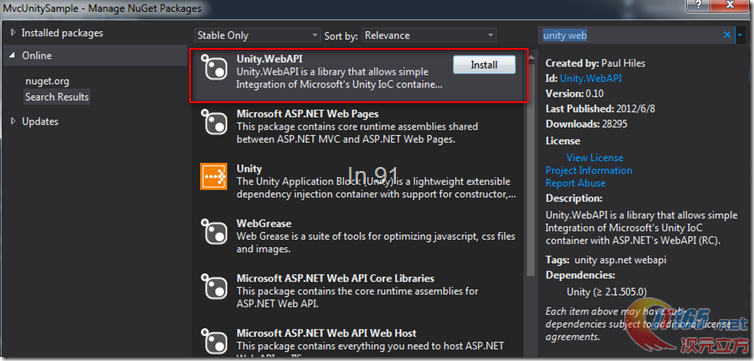Open the Sort by Relevance dropdown
The width and height of the screenshot is (754, 361).
429,35
